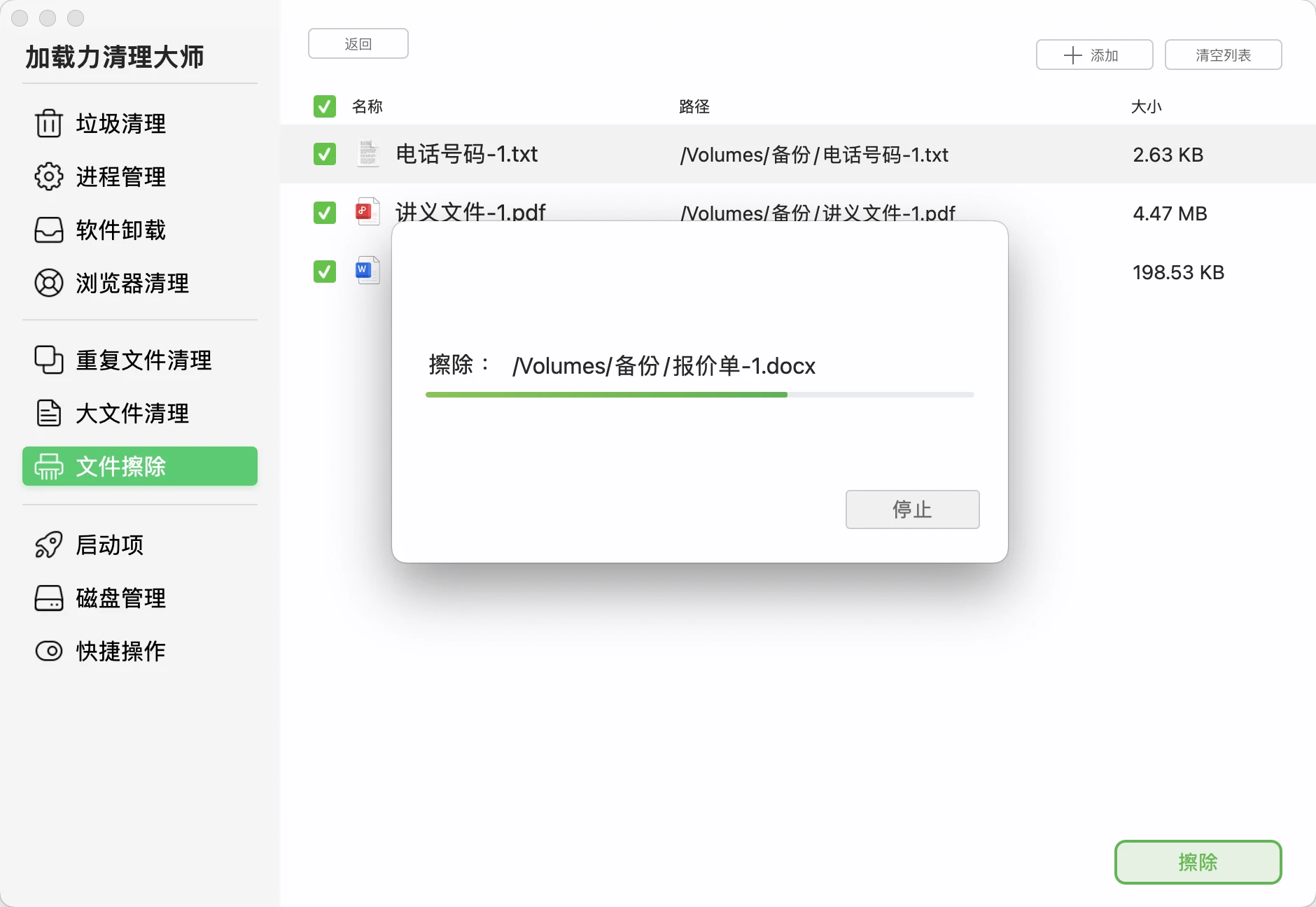
Task: Open 软件卸载 app uninstaller from sidebar
Action: pos(119,230)
